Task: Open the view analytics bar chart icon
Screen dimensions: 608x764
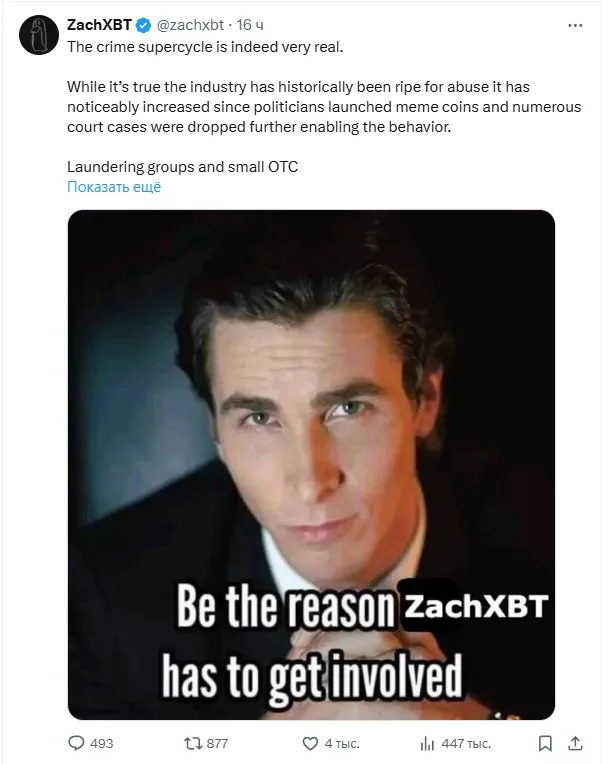Action: [x=427, y=744]
